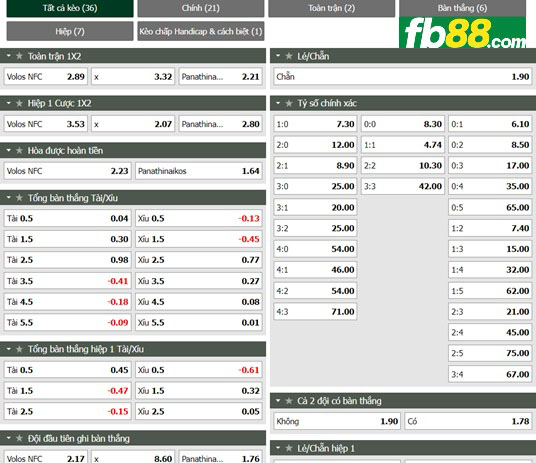Select correct score 0:1 at 6.10
Screen dimensions: 536x463
[x=490, y=124]
